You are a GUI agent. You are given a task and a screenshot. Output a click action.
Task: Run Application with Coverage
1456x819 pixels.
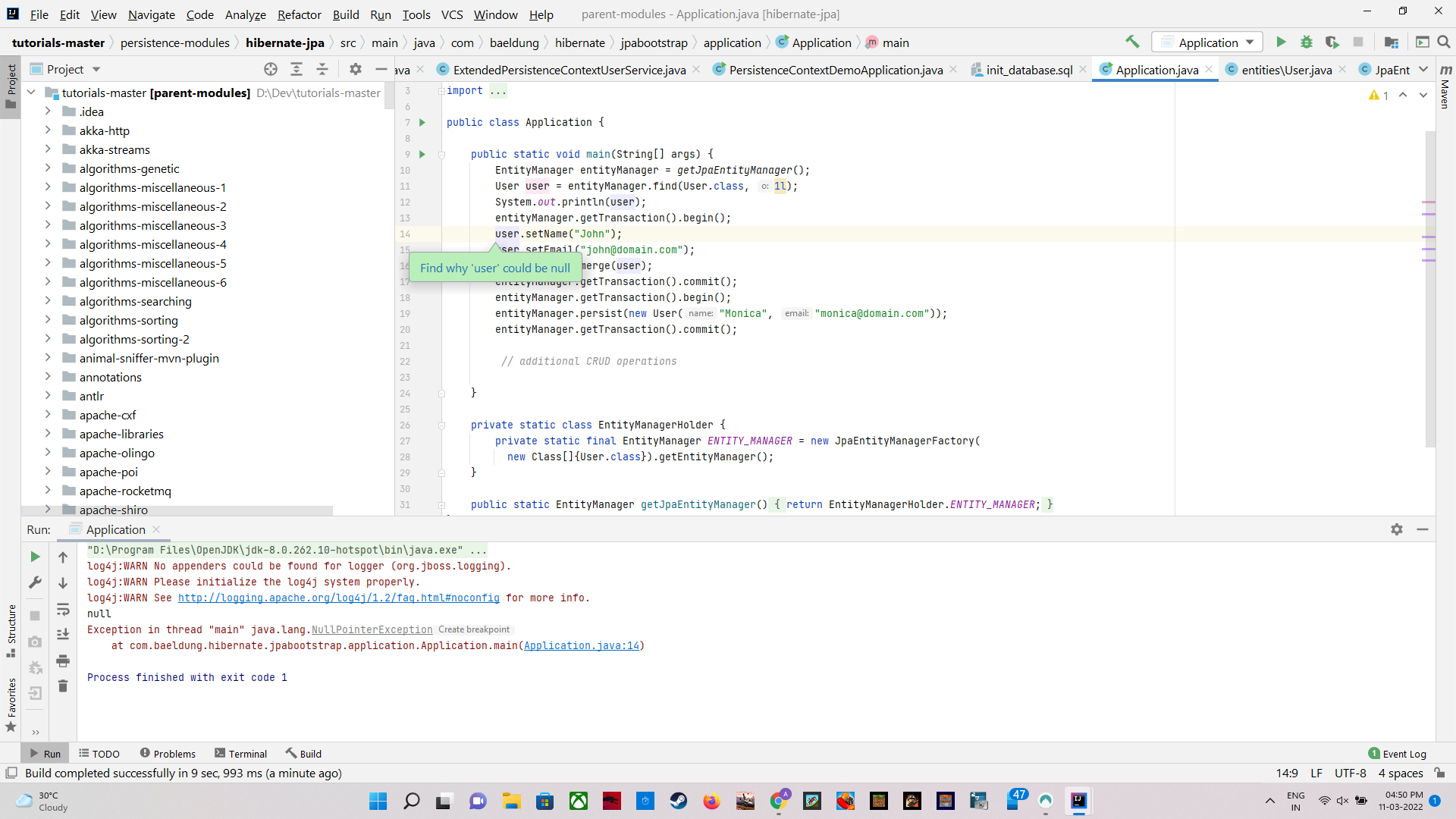click(x=1332, y=42)
